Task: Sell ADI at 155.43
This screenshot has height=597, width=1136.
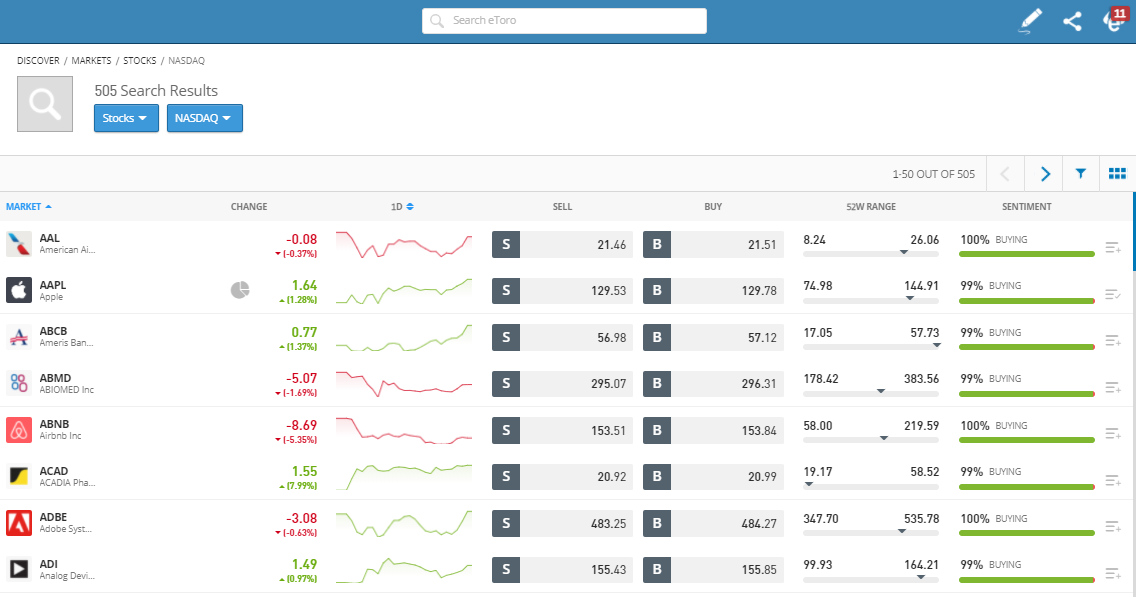Action: 562,569
